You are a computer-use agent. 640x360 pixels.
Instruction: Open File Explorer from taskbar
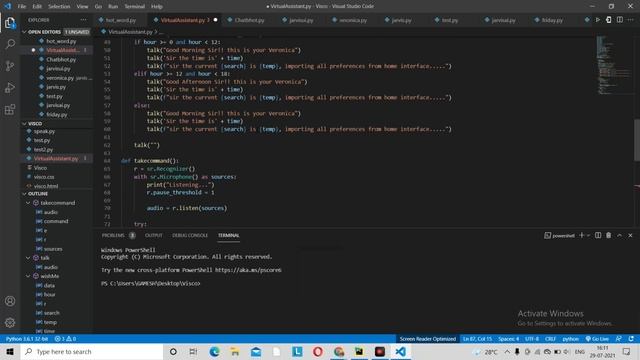point(235,351)
